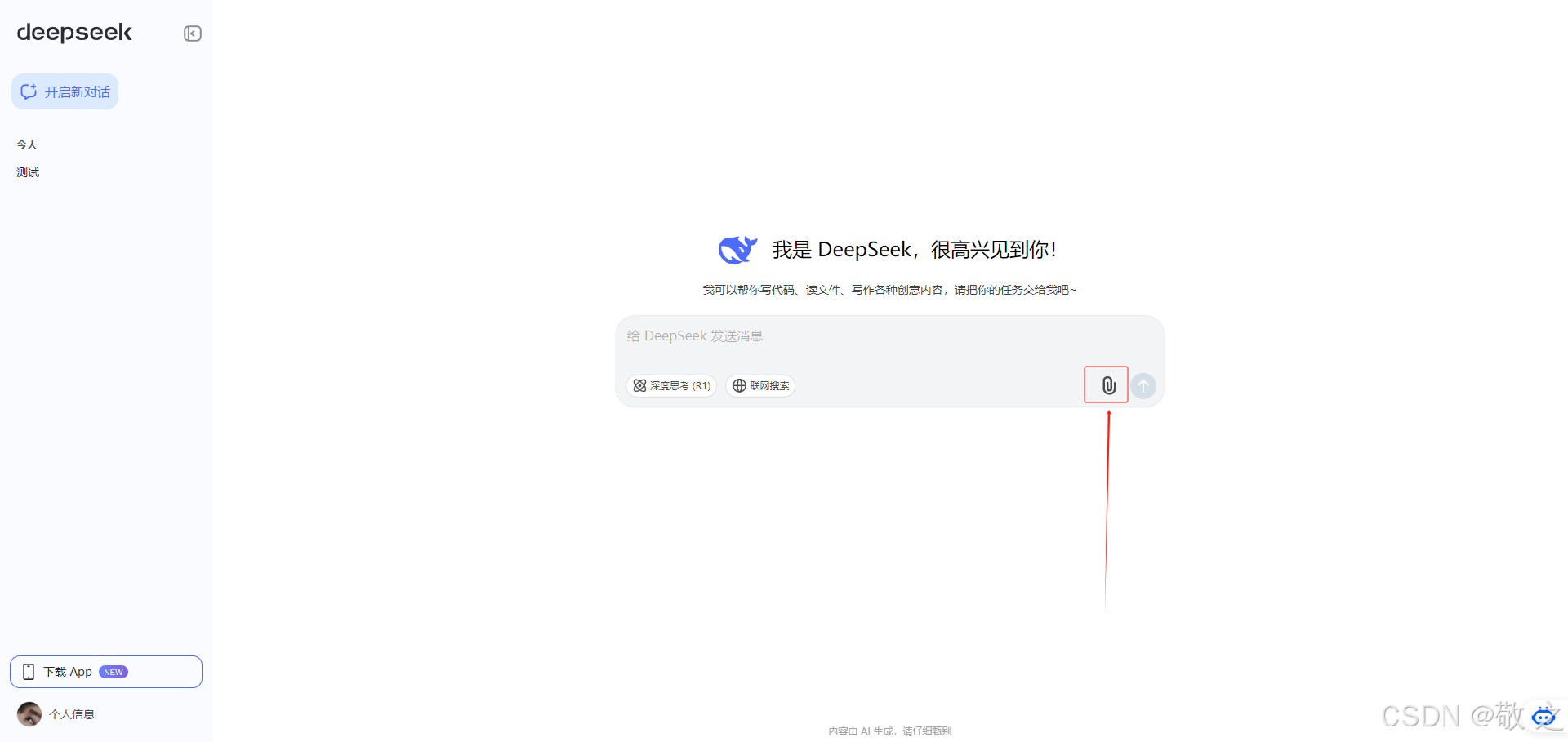Focus the 给 DeepSeek 发送消息 input field
1568x742 pixels.
(889, 336)
